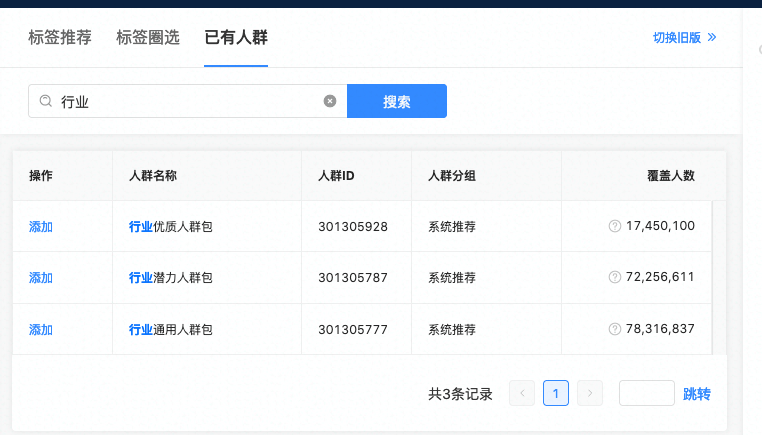Click the blue 搜索 button
Image resolution: width=762 pixels, height=435 pixels.
coord(397,101)
